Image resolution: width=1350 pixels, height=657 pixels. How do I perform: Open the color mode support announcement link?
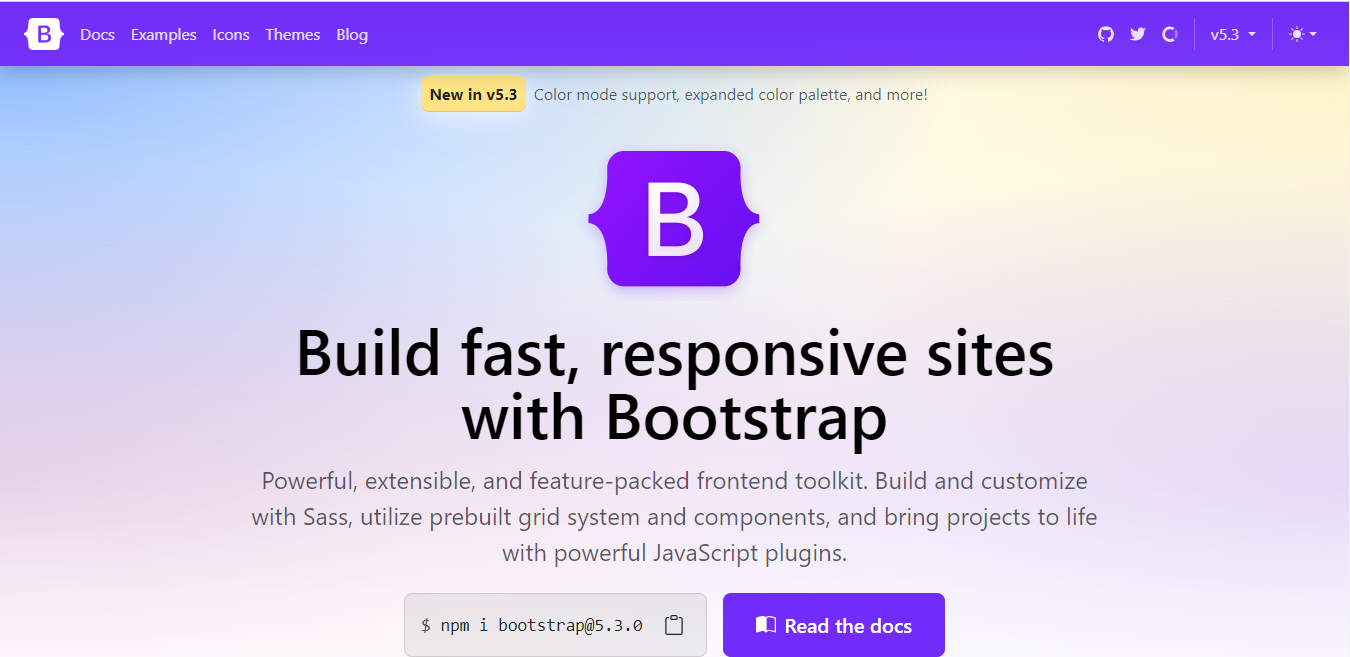click(x=731, y=95)
